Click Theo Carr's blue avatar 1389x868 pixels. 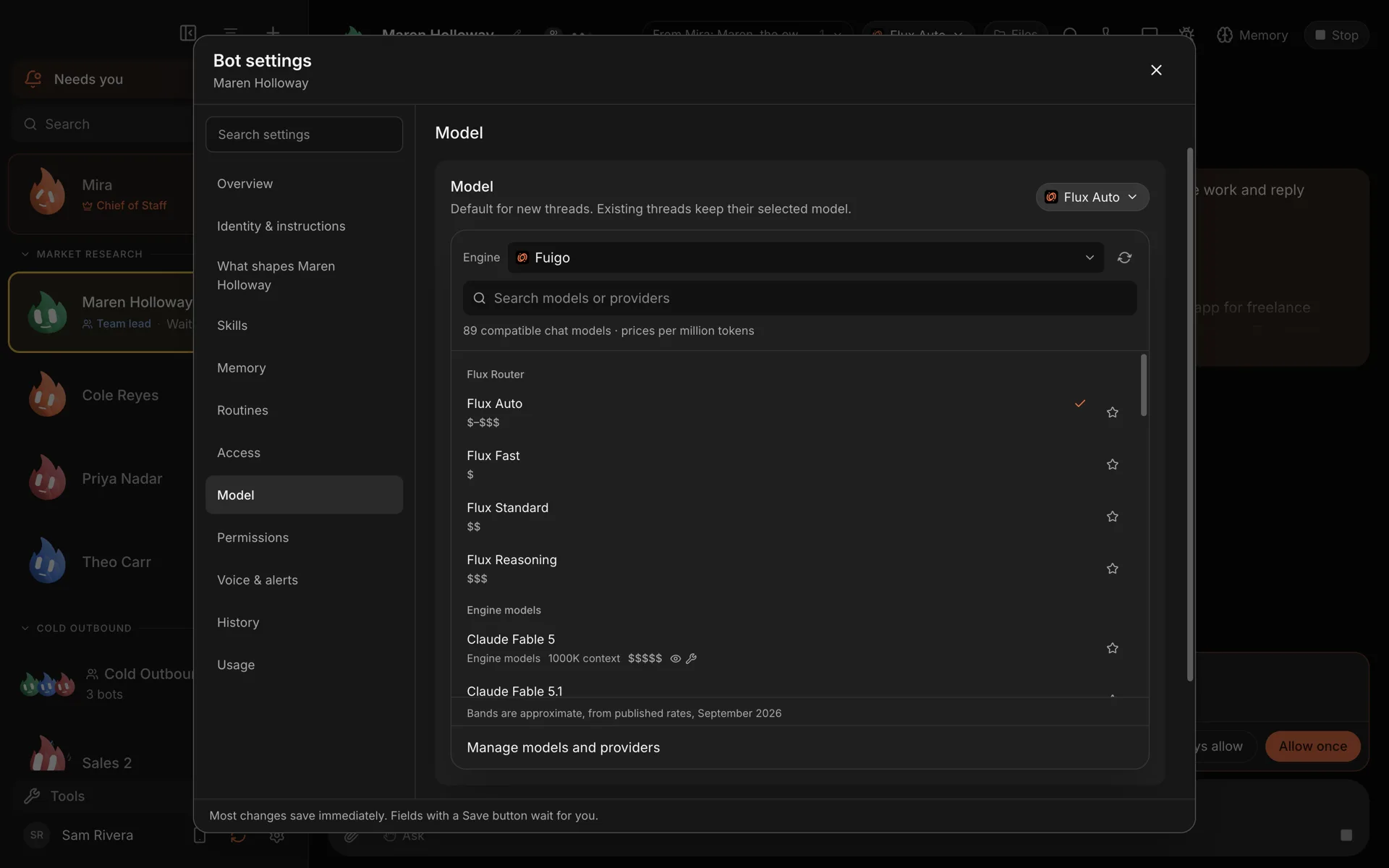[x=47, y=561]
